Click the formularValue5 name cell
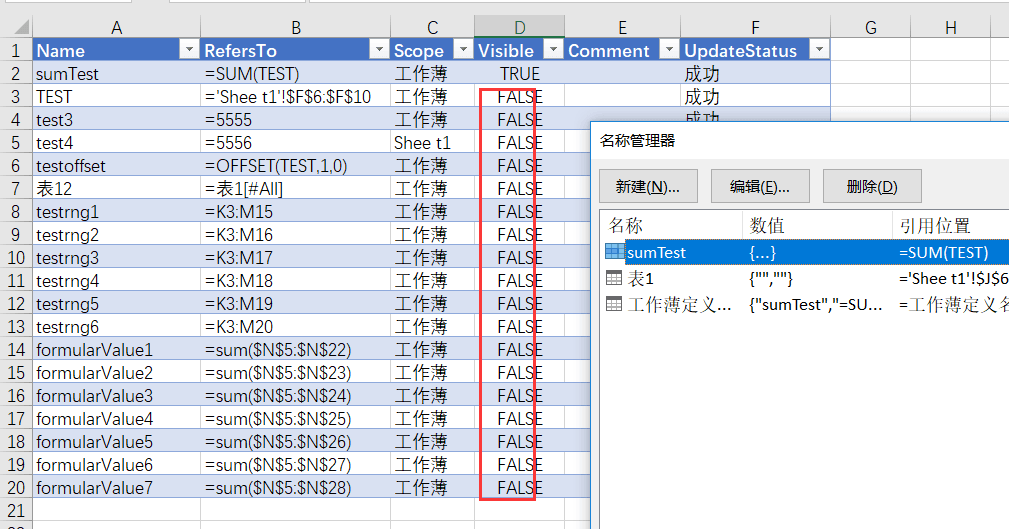This screenshot has height=529, width=1009. (116, 441)
